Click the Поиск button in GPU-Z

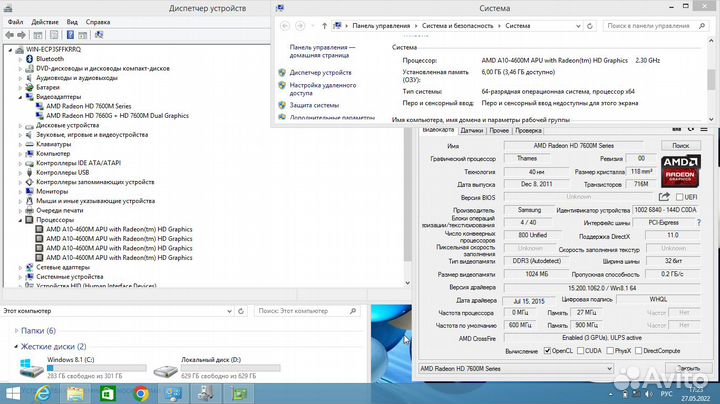pyautogui.click(x=681, y=146)
